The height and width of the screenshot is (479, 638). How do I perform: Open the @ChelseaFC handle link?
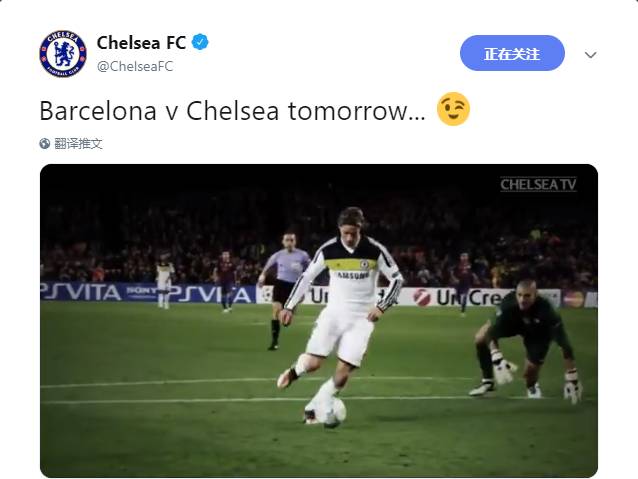pos(135,66)
